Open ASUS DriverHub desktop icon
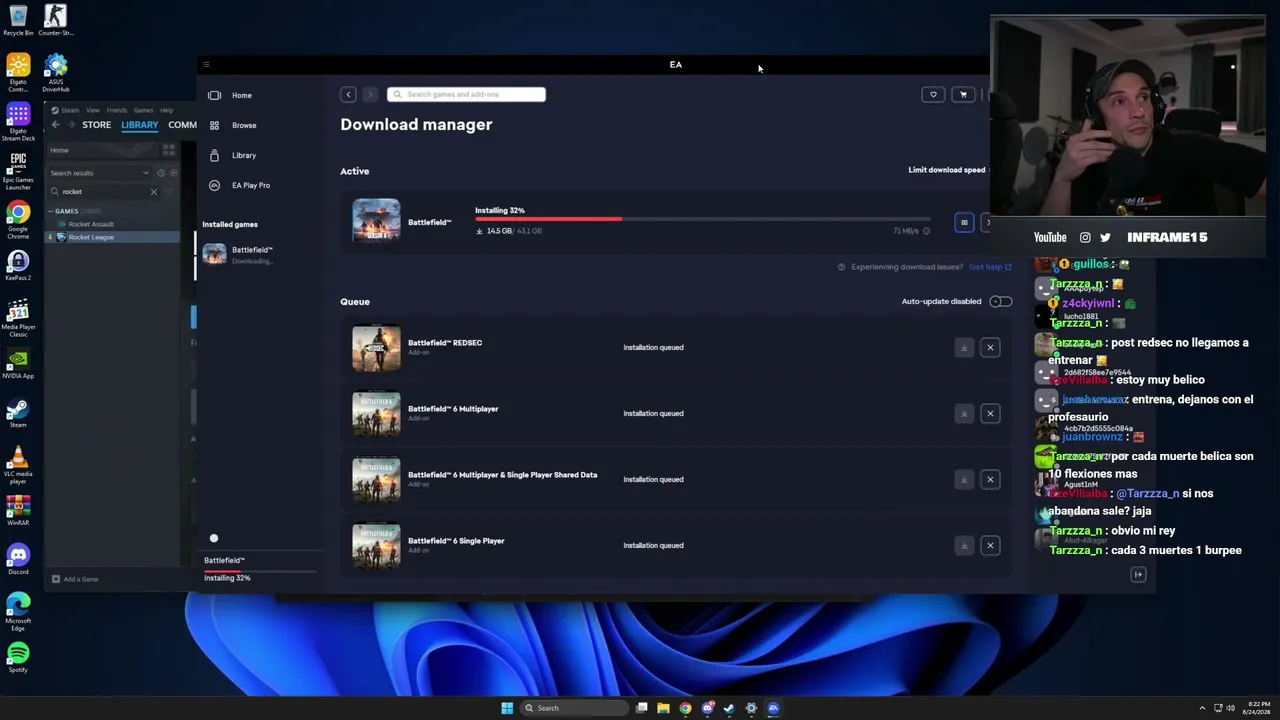This screenshot has width=1280, height=720. click(x=56, y=74)
